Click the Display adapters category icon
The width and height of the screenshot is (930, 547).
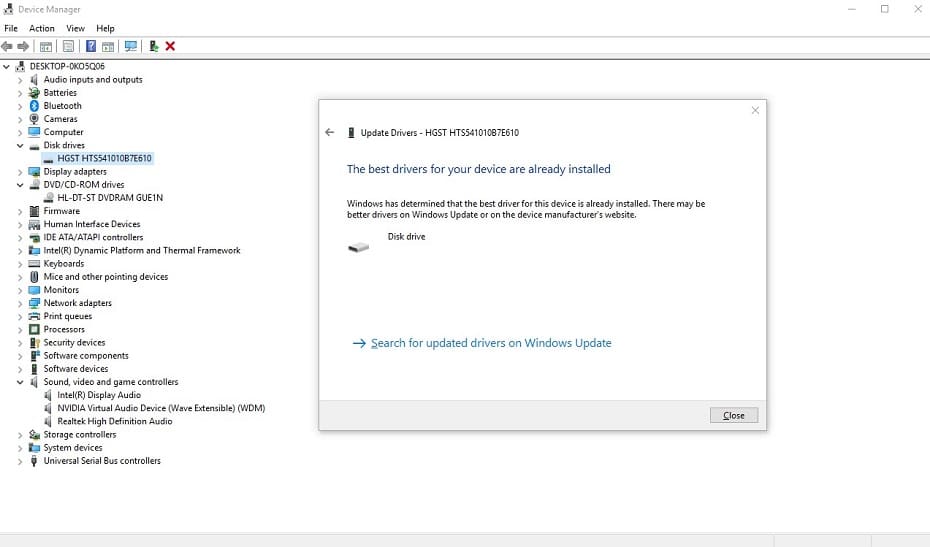tap(34, 171)
